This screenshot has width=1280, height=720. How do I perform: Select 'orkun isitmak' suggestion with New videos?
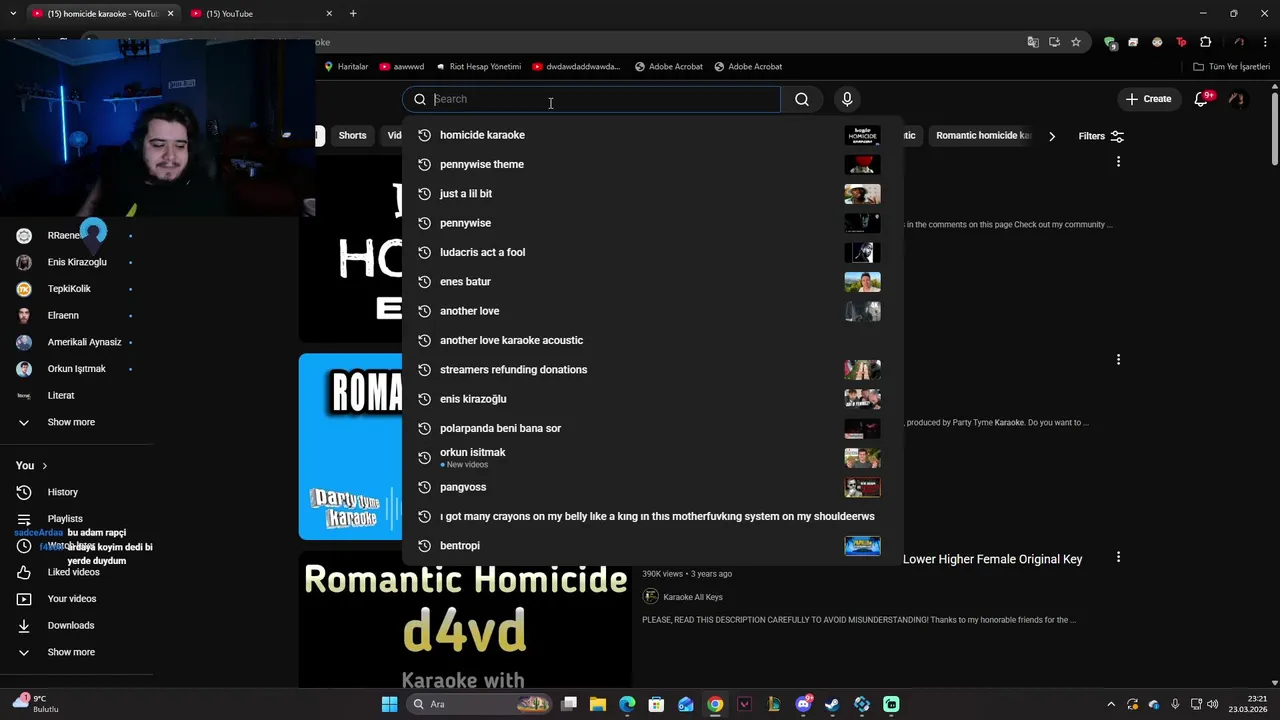(x=652, y=458)
